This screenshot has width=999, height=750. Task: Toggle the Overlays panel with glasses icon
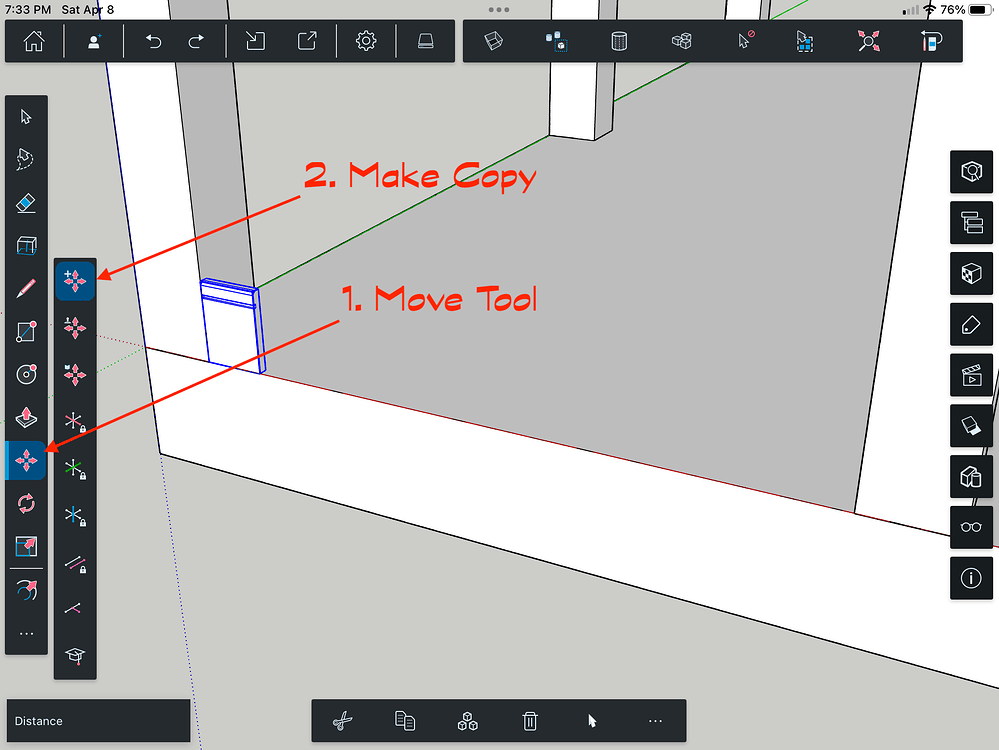pos(971,527)
